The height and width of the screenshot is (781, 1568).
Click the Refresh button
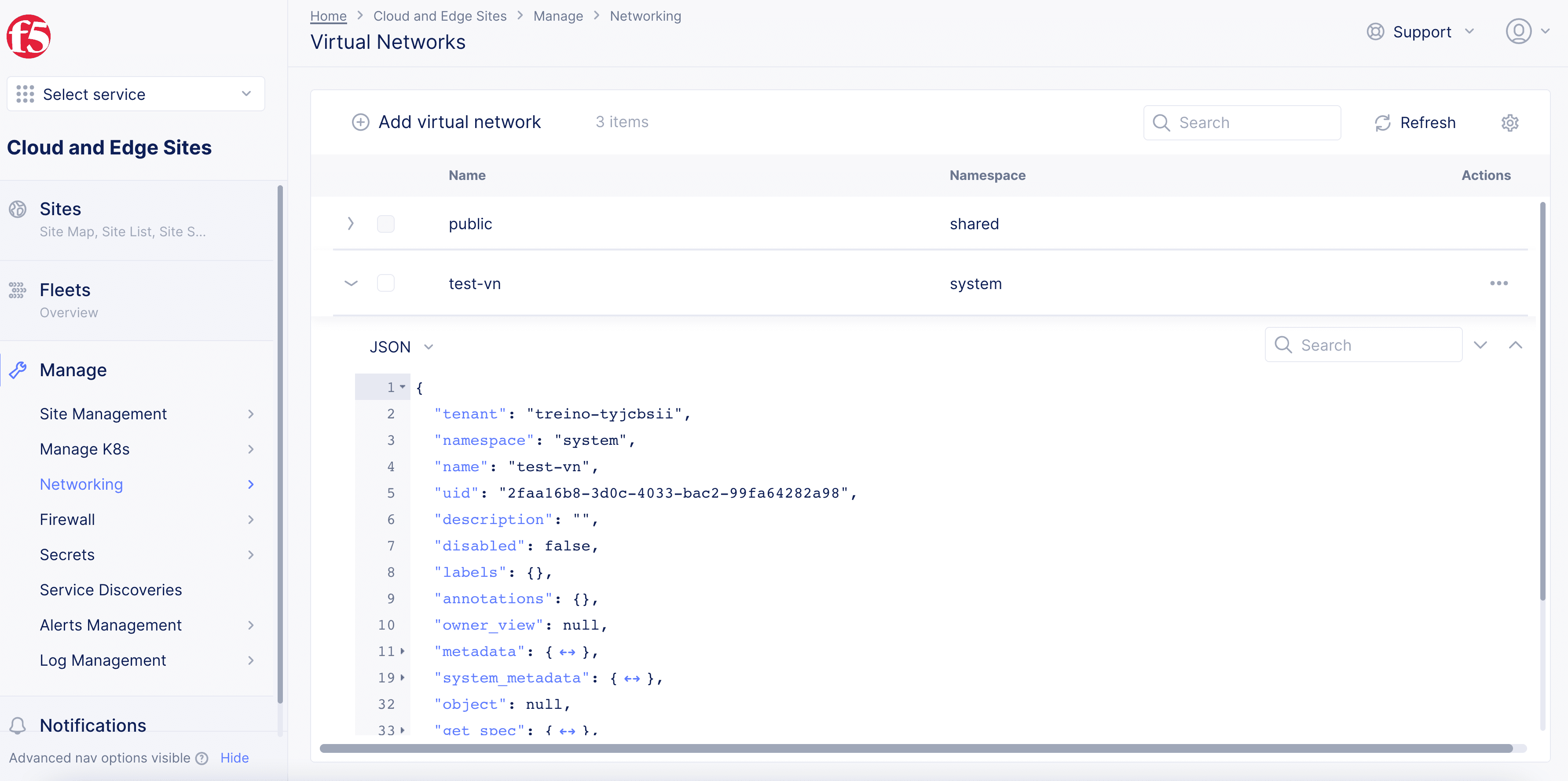(x=1414, y=122)
